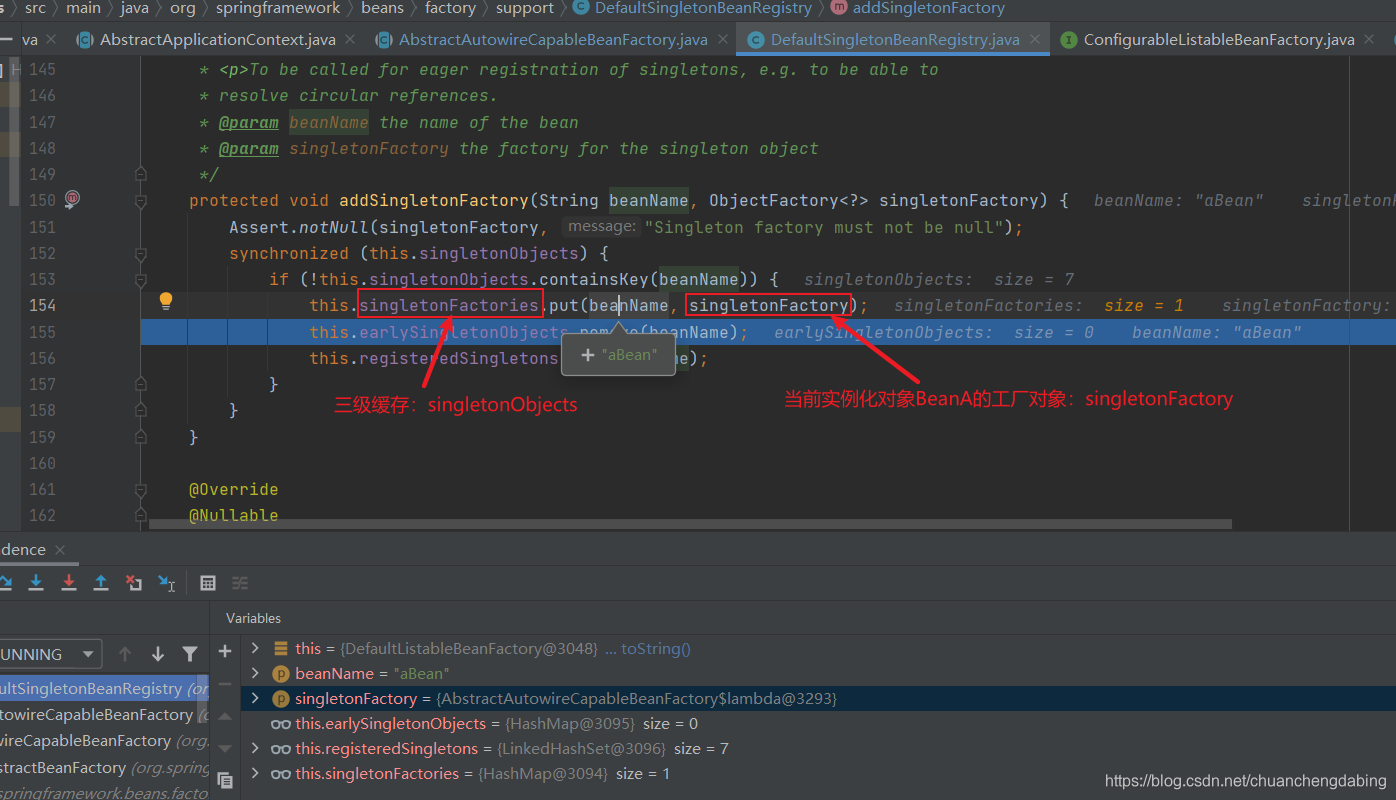
Task: Close the AbstractApplicationContext.java tab
Action: tap(350, 40)
